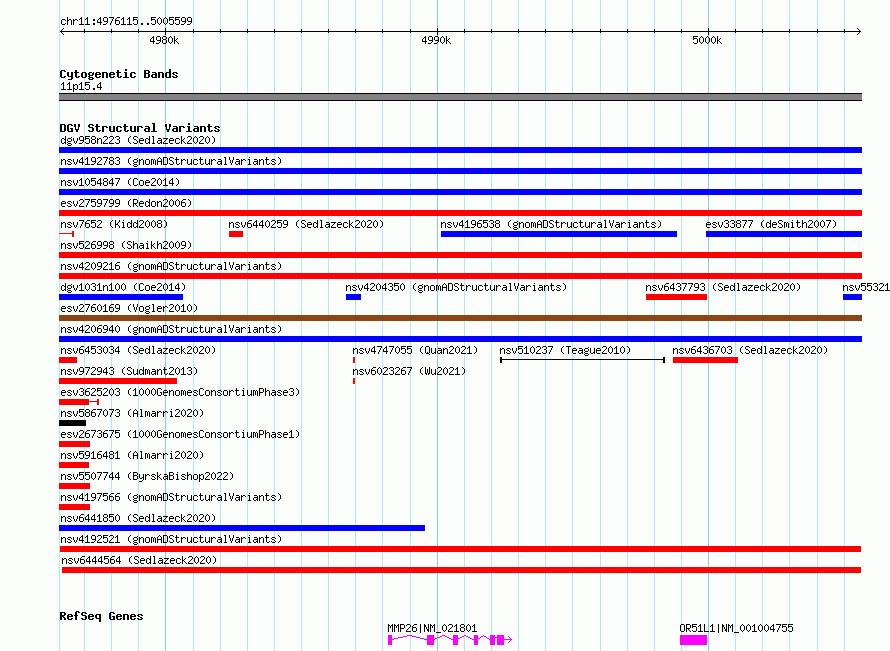Screen dimensions: 890x651
Task: Click the nsv6436703 (Sedlazeck2020) red bar
Action: pos(706,360)
